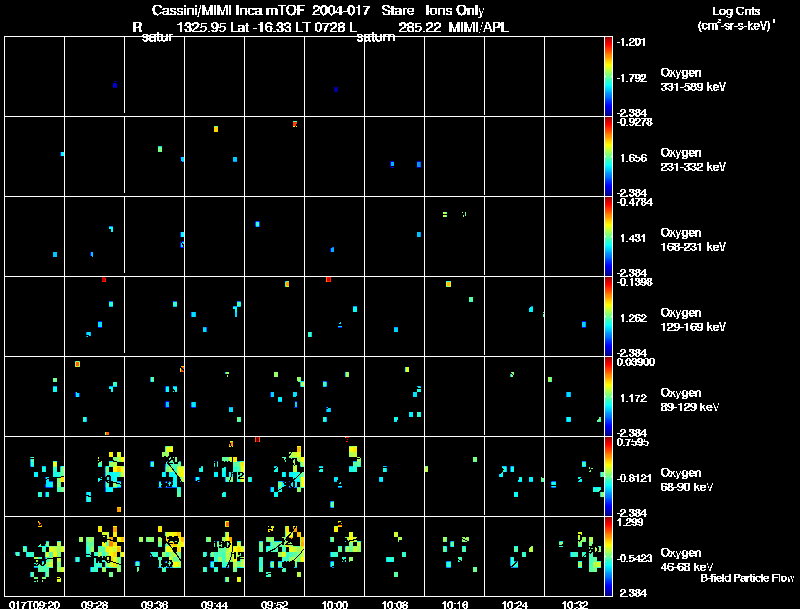This screenshot has height=609, width=800.
Task: Click the color bar beside Oxygen 231-332 keV
Action: pyautogui.click(x=608, y=156)
